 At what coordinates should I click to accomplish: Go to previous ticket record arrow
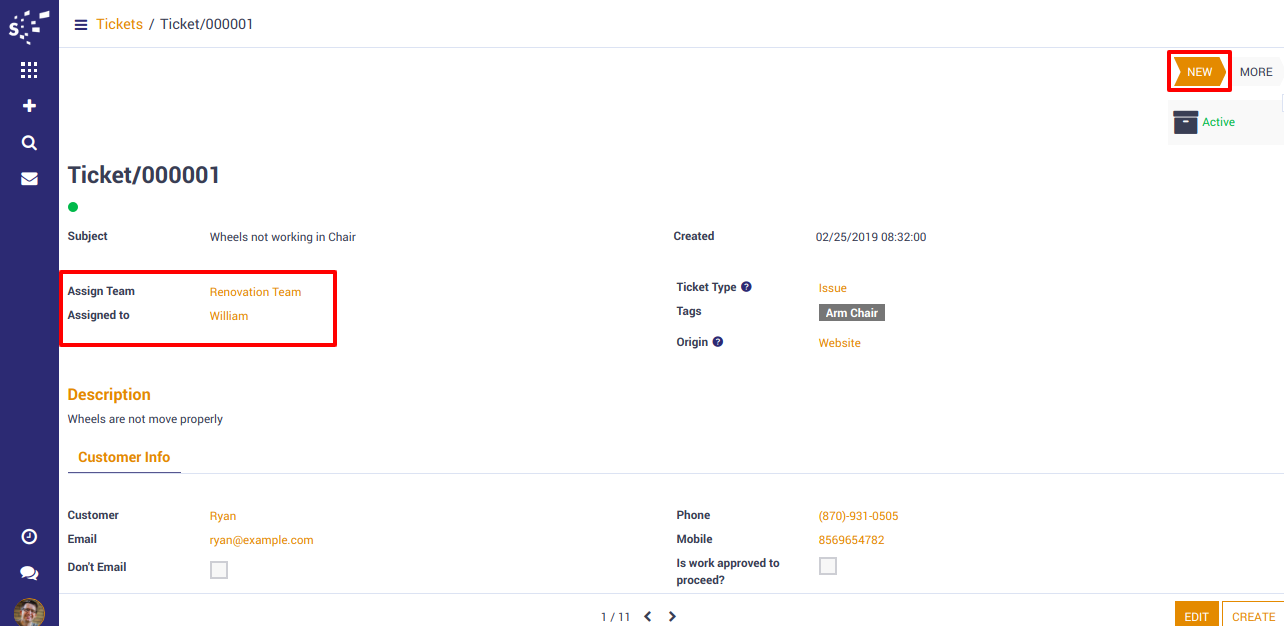[x=648, y=617]
